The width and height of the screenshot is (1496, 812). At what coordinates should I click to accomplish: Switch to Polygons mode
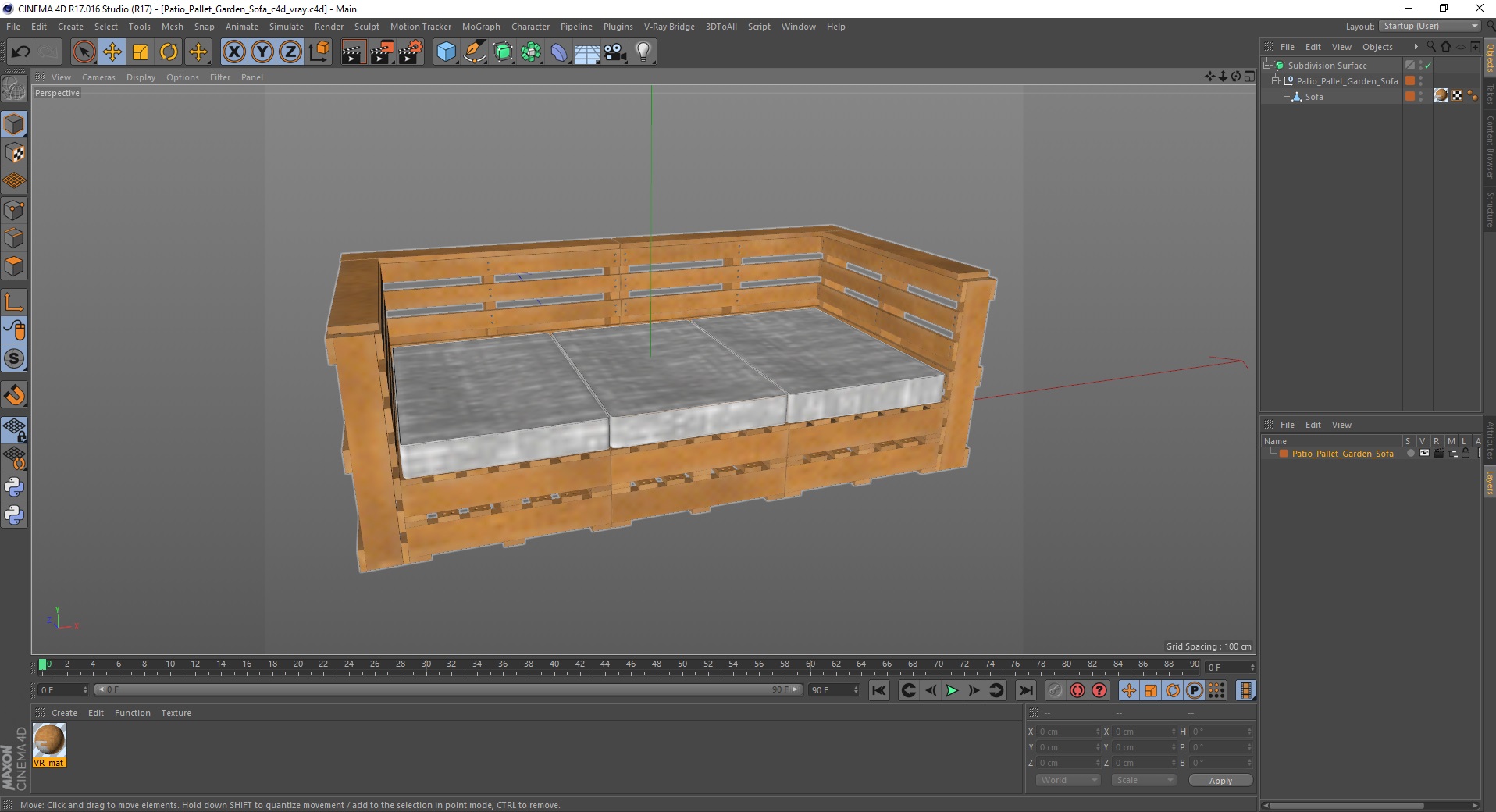[x=14, y=266]
